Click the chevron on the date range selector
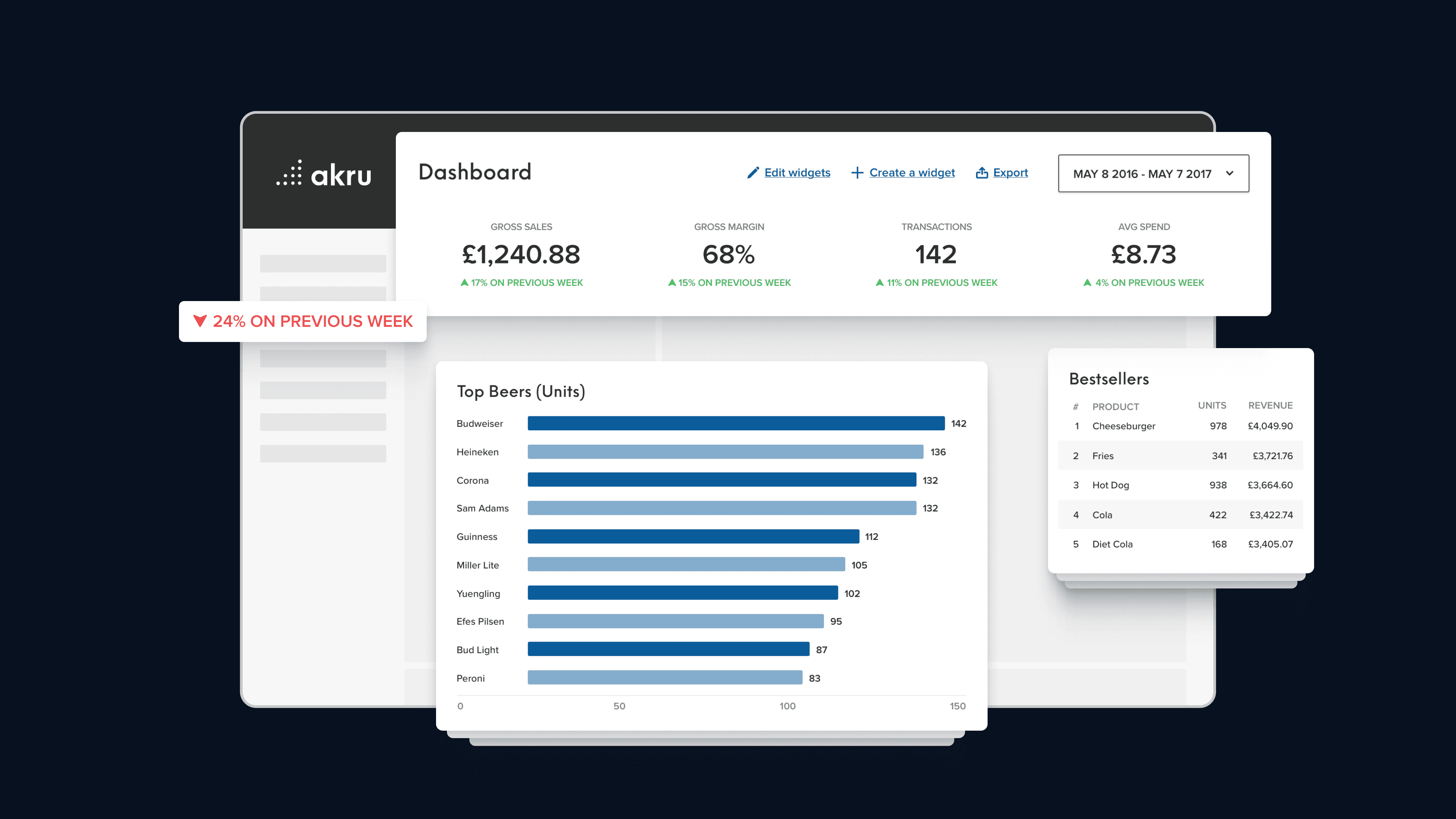1456x819 pixels. [x=1229, y=174]
